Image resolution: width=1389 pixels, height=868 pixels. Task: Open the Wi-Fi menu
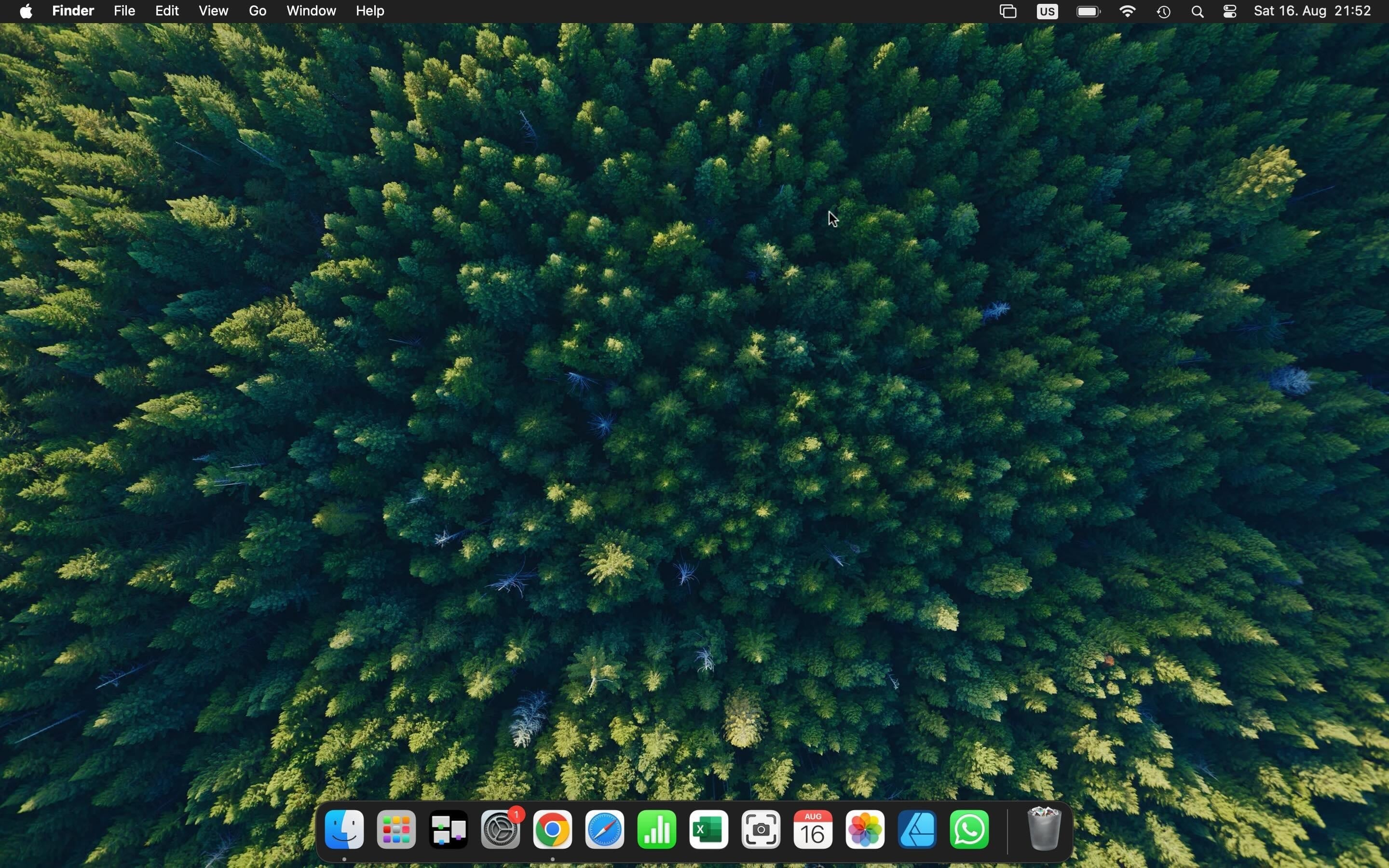click(x=1128, y=12)
